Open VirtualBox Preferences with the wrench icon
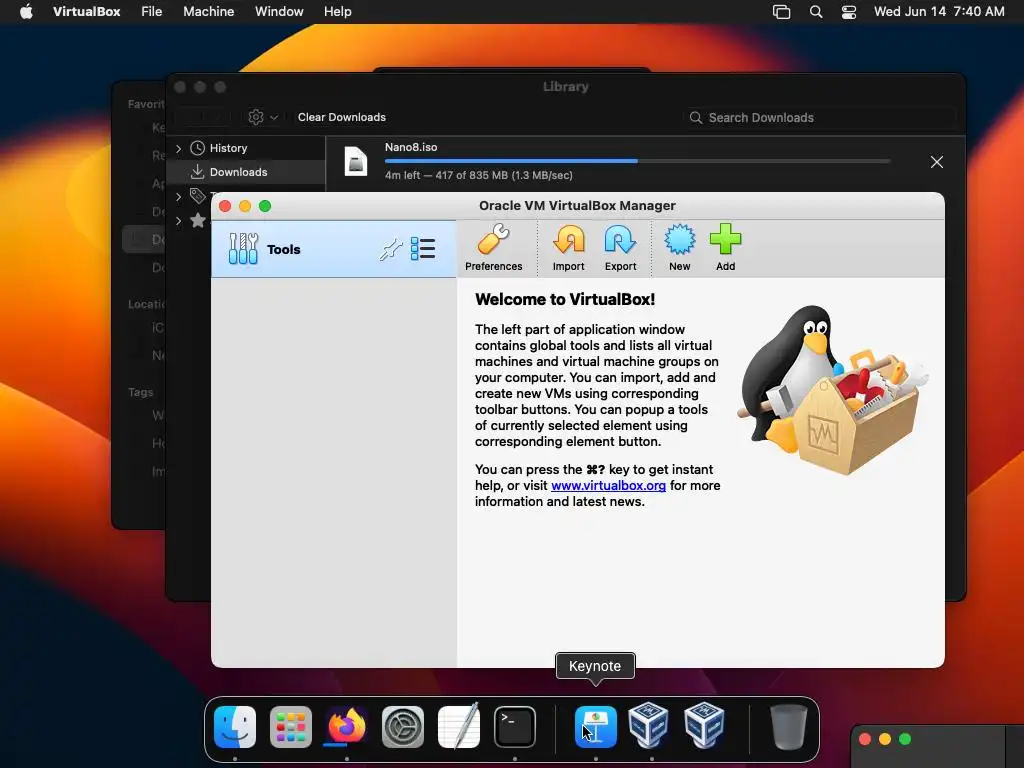Image resolution: width=1024 pixels, height=768 pixels. [493, 248]
